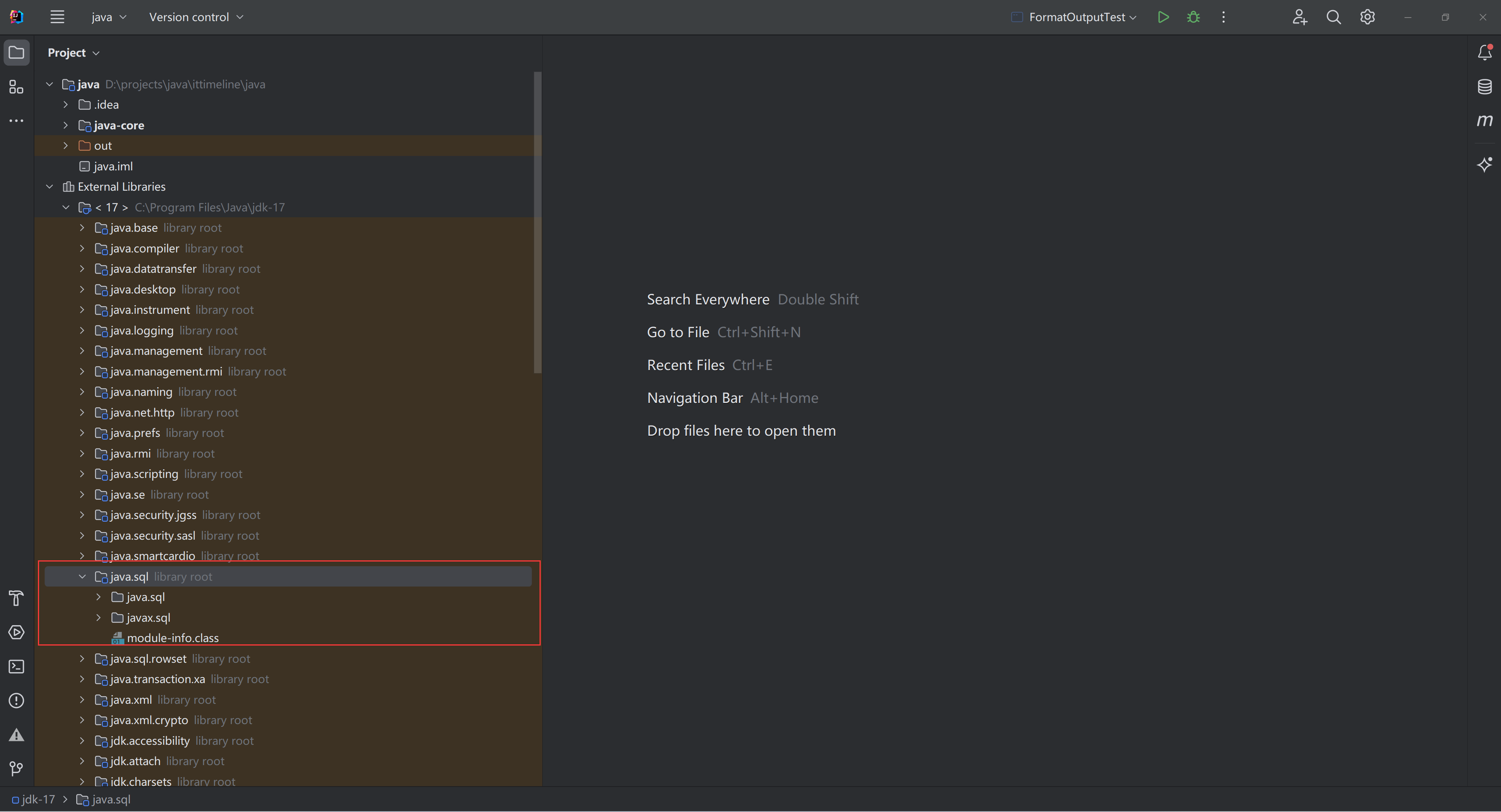Expand java.sql.rowset library root

82,659
